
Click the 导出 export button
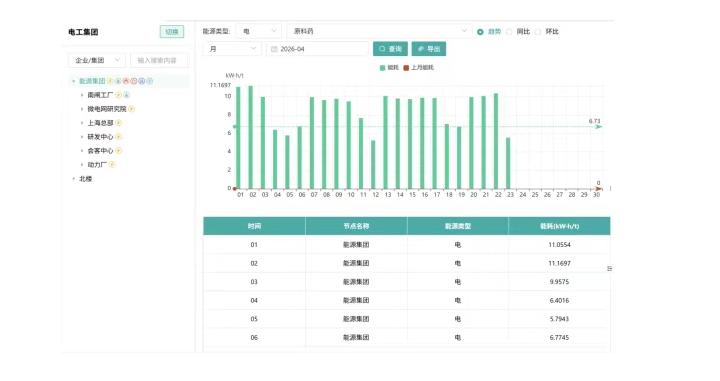[x=429, y=49]
